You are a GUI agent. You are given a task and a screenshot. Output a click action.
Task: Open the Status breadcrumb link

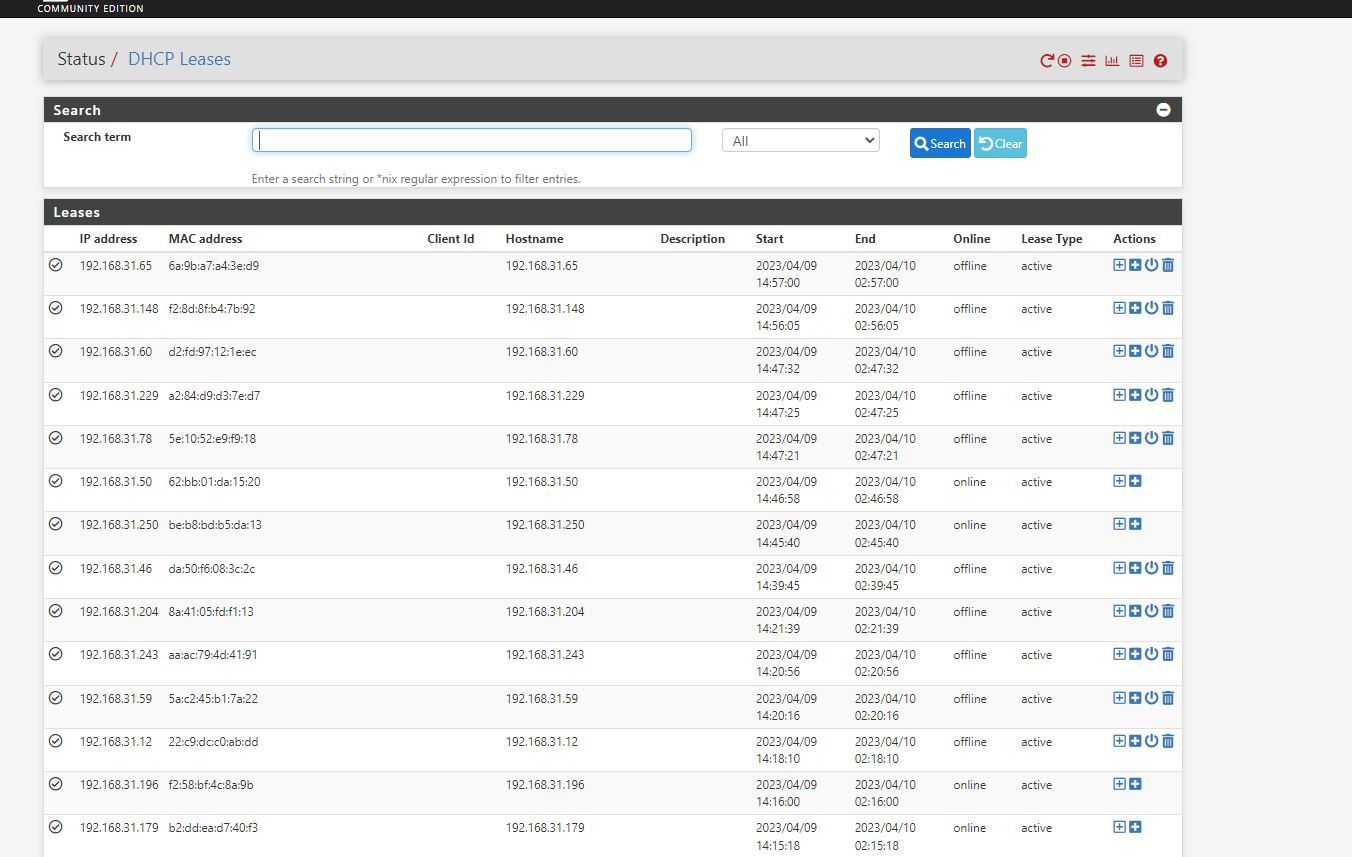[81, 59]
